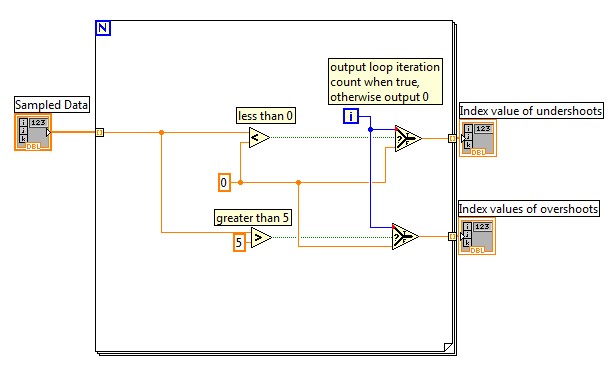Viewport: 616px width, 380px height.
Task: Click the loop resize corner handle
Action: (x=448, y=347)
